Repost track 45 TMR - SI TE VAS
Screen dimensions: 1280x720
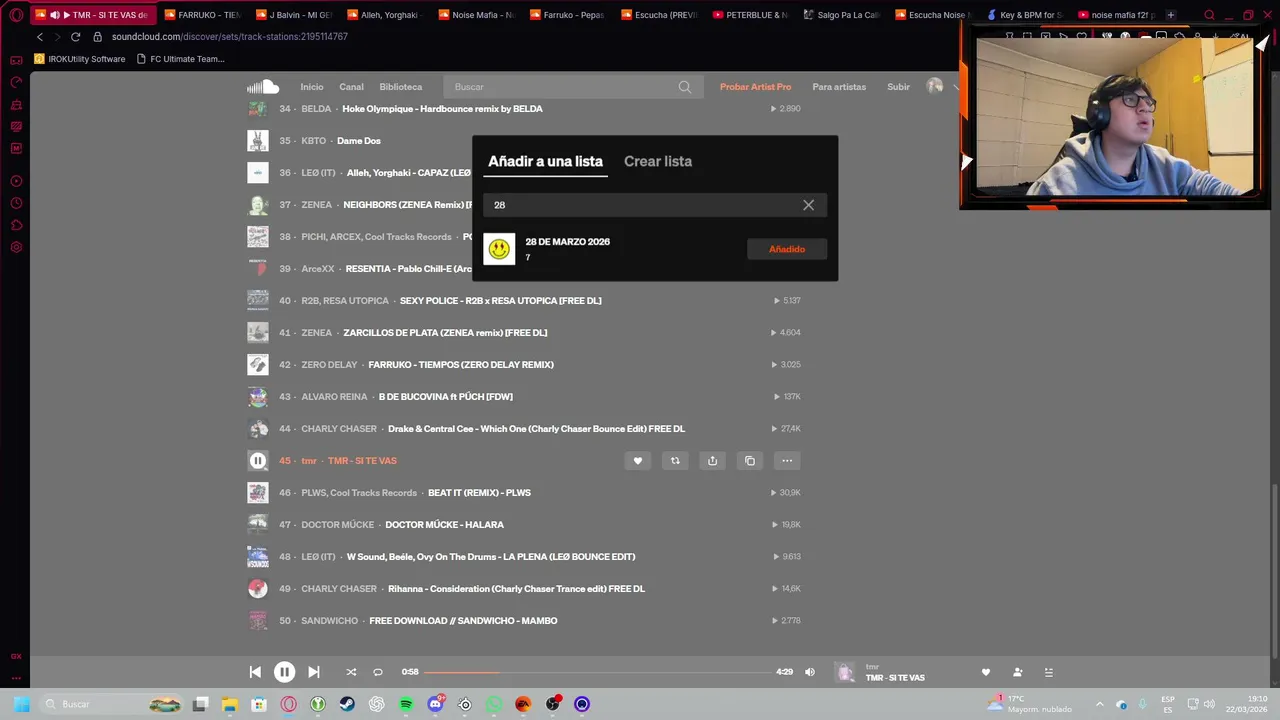pos(675,461)
